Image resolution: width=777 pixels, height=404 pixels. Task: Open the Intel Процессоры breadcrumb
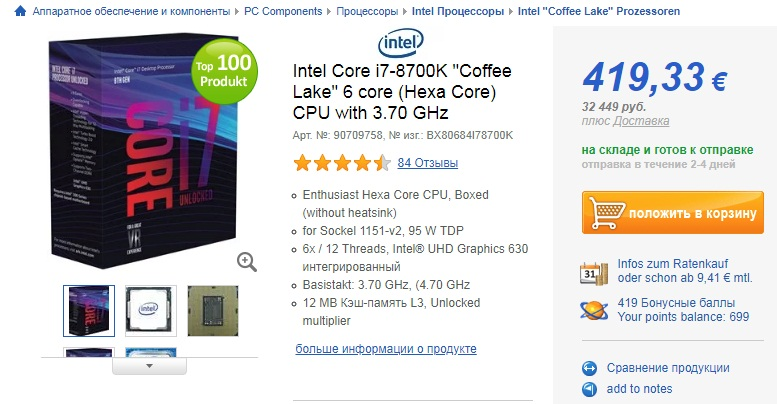(458, 11)
